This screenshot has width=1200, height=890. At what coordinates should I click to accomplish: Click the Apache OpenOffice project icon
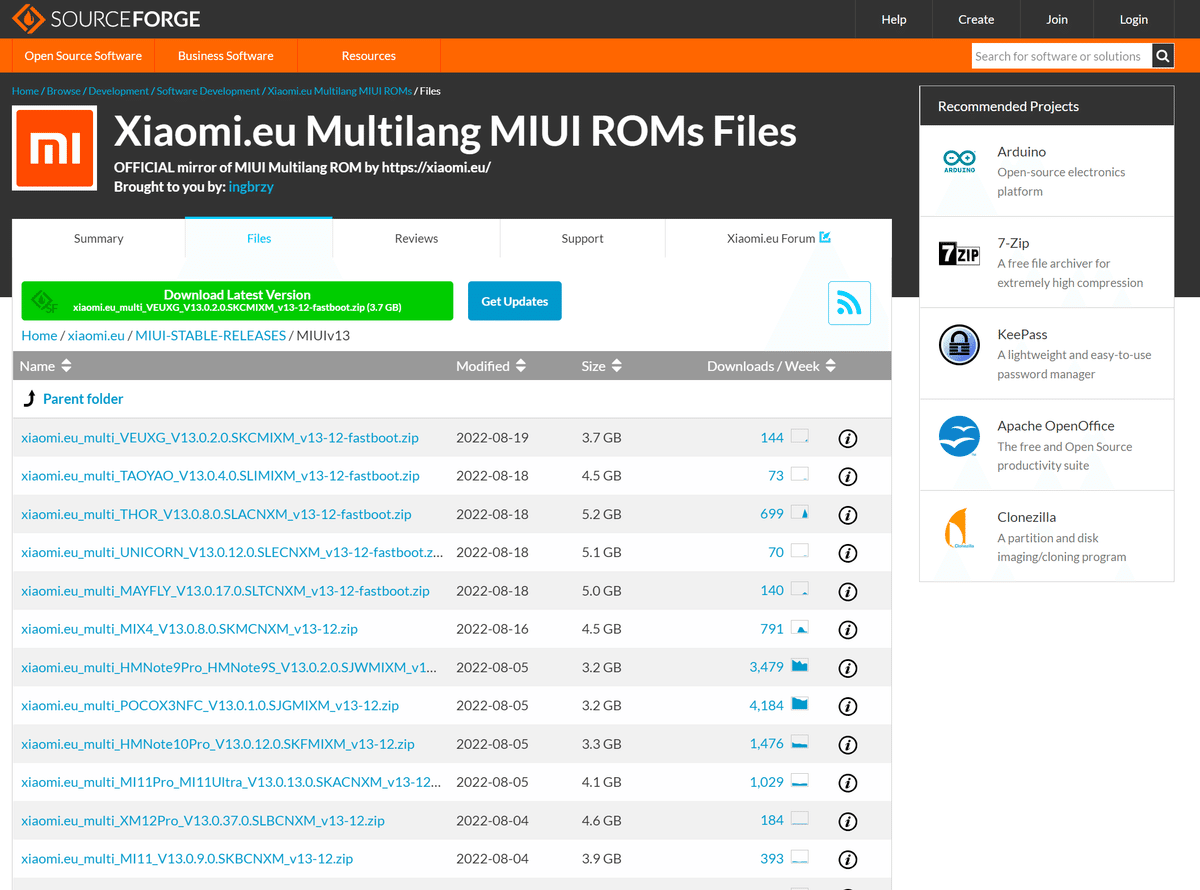pyautogui.click(x=959, y=436)
